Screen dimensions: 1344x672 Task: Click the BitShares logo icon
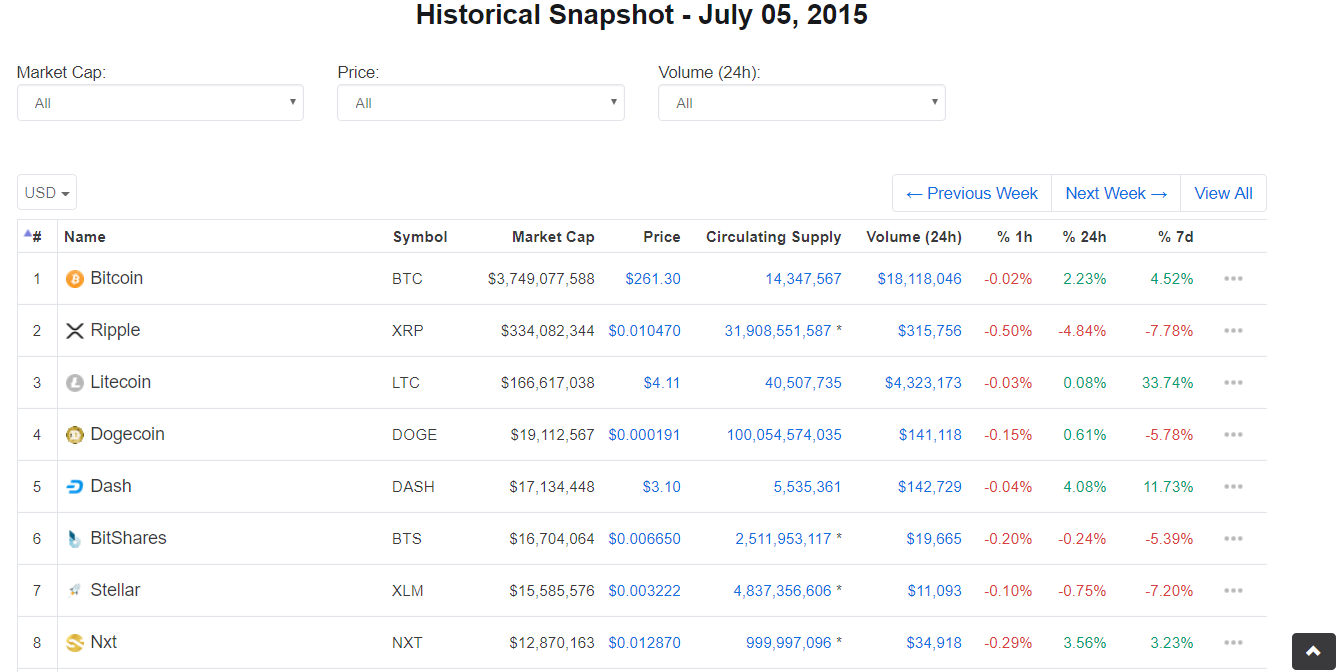click(74, 539)
